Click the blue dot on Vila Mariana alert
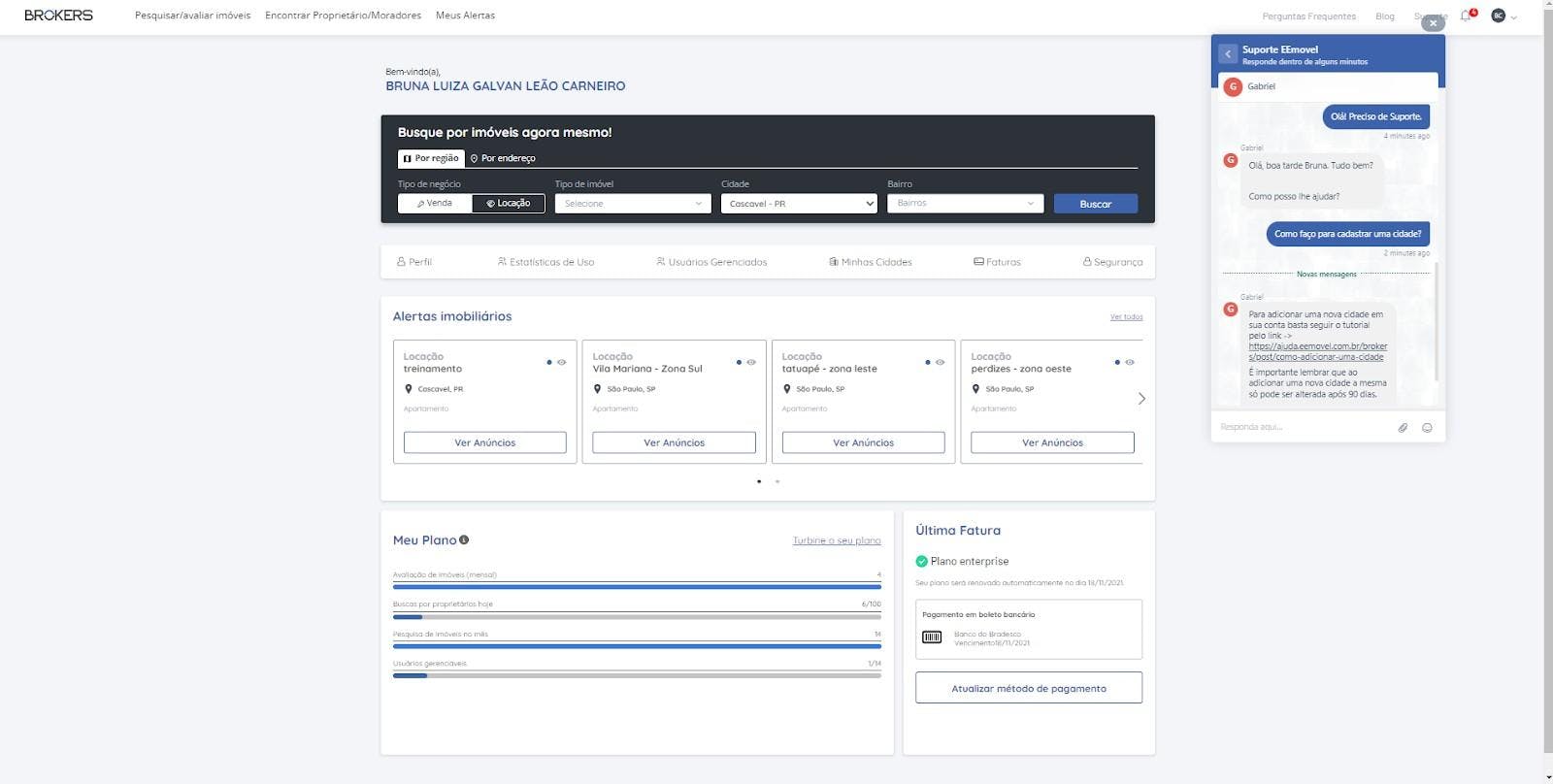The width and height of the screenshot is (1553, 784). 739,362
